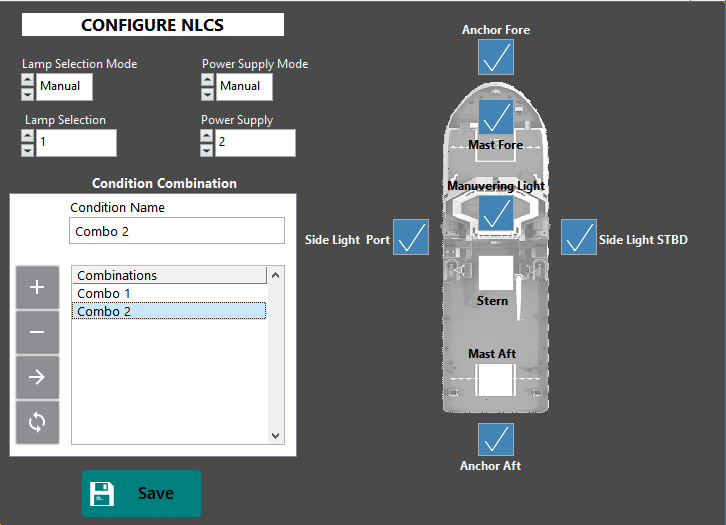The image size is (726, 525).
Task: Toggle the Manuvering Light checkbox
Action: pyautogui.click(x=495, y=213)
